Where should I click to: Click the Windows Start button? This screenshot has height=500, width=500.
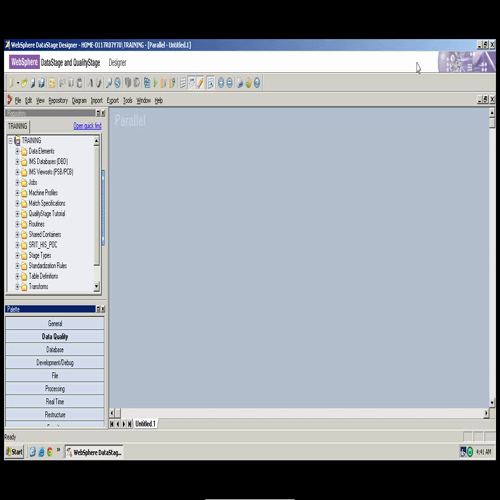(14, 452)
